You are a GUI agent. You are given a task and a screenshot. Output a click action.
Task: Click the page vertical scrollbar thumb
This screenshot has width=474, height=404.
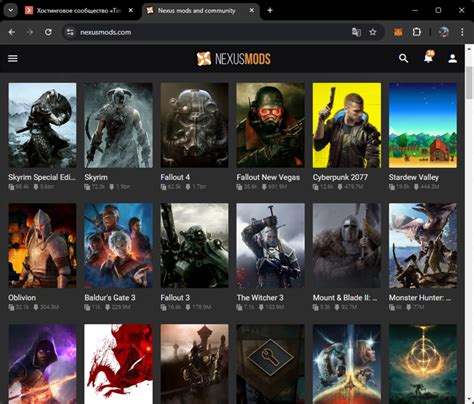(x=469, y=83)
